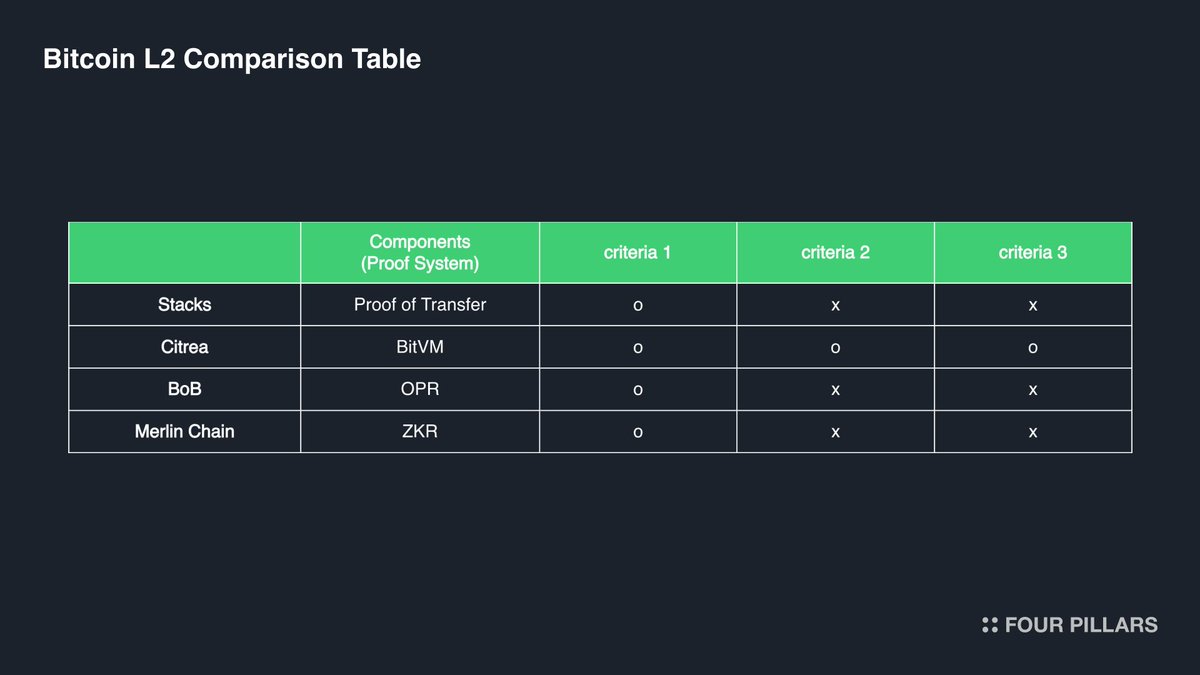Select the criteria 2 column header

835,253
